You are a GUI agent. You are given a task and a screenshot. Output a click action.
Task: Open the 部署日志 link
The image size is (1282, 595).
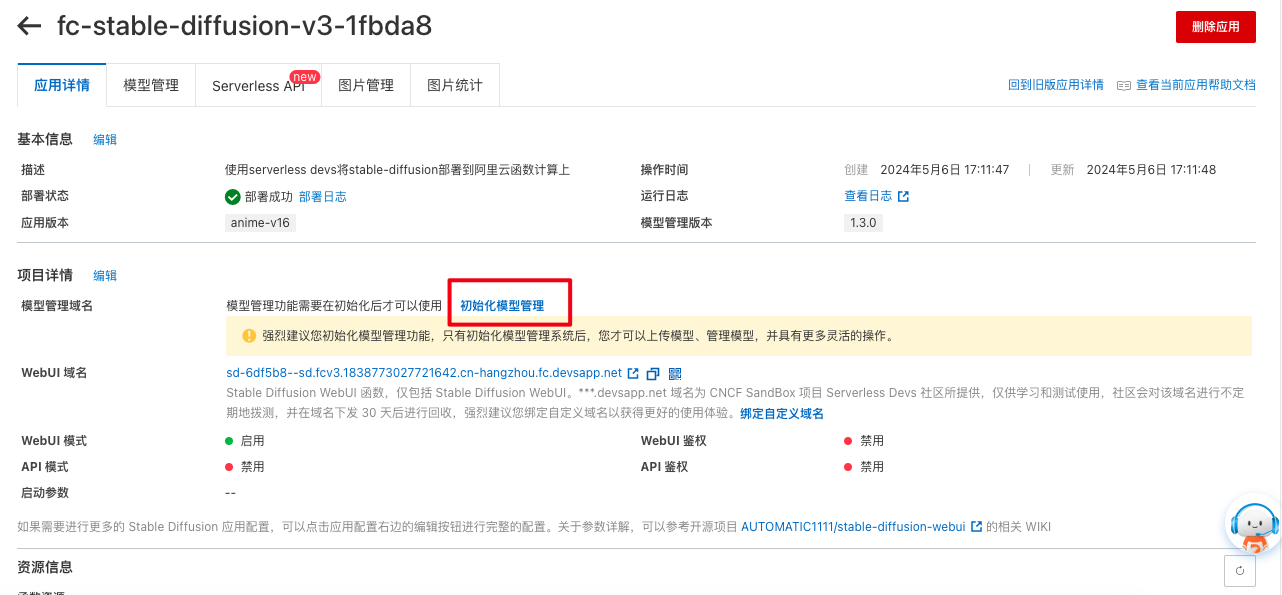pos(323,197)
